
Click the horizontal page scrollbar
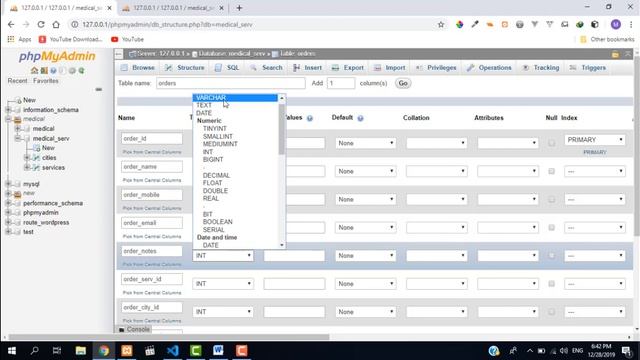click(169, 337)
